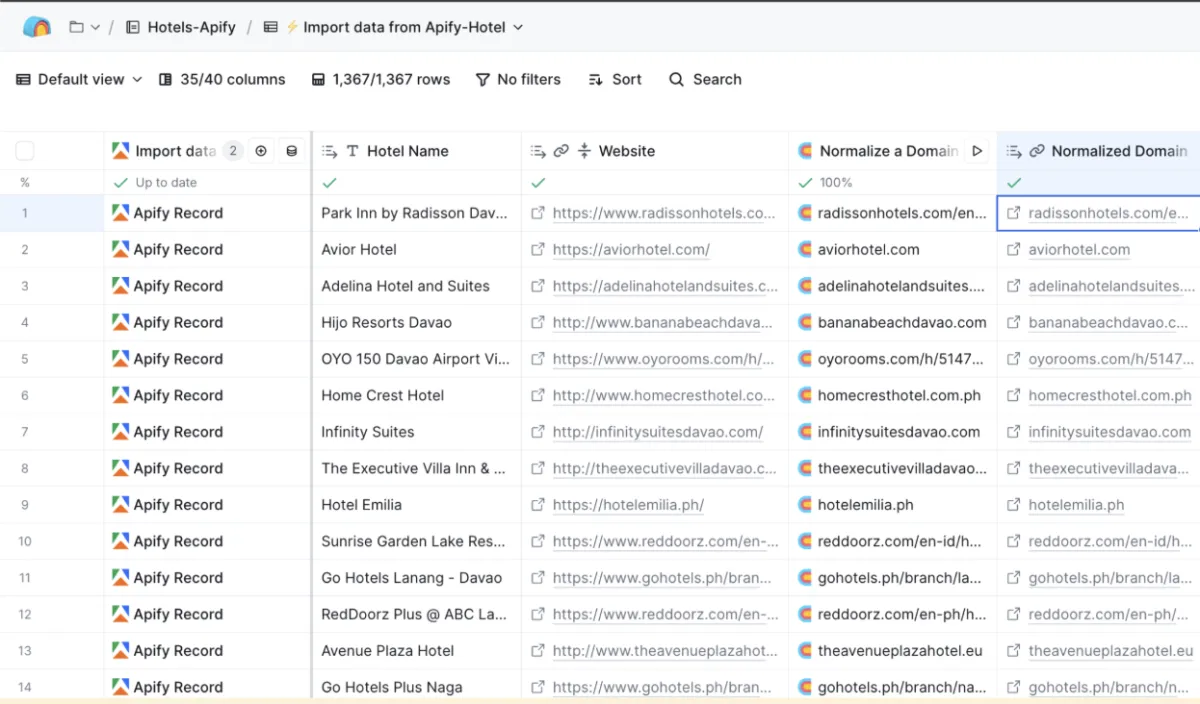This screenshot has width=1200, height=704.
Task: Open the folder icon in breadcrumb
Action: point(76,27)
